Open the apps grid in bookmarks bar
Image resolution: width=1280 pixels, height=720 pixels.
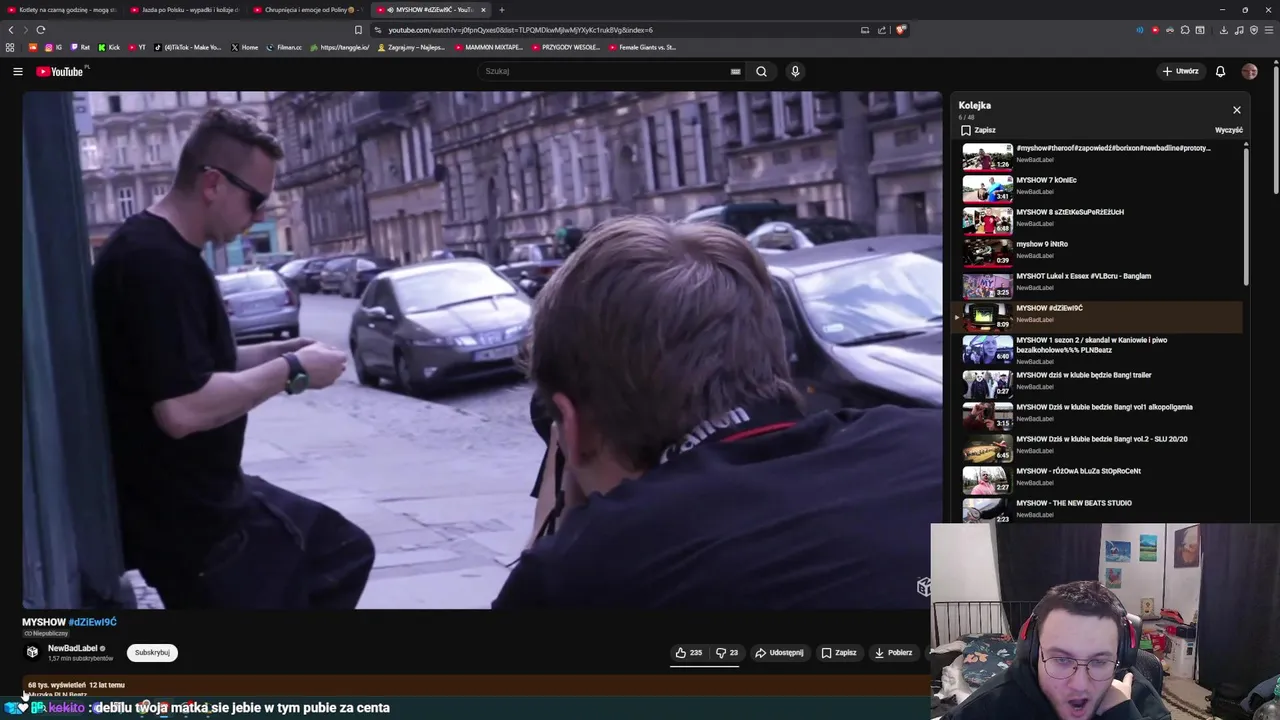10,47
